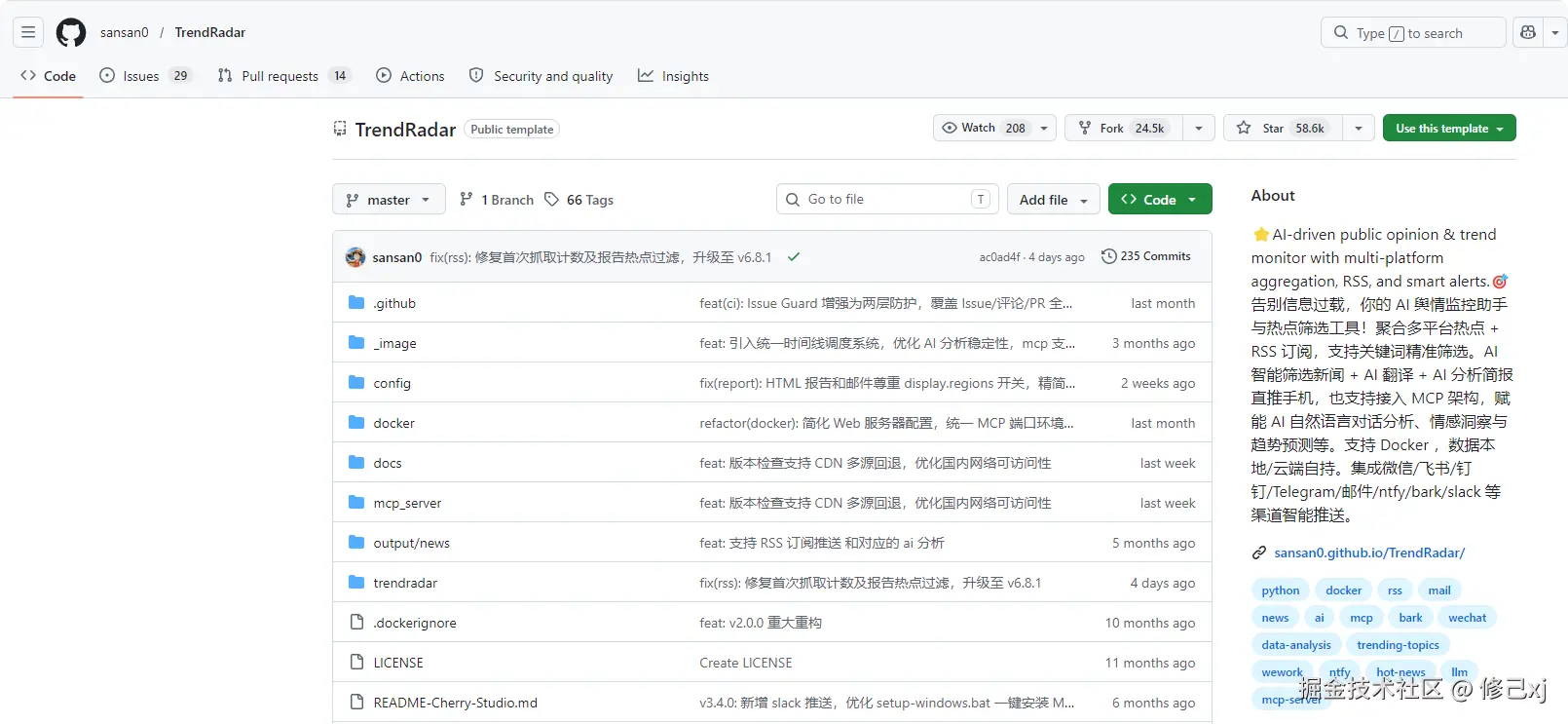Image resolution: width=1568 pixels, height=724 pixels.
Task: Open the .github folder
Action: [394, 303]
